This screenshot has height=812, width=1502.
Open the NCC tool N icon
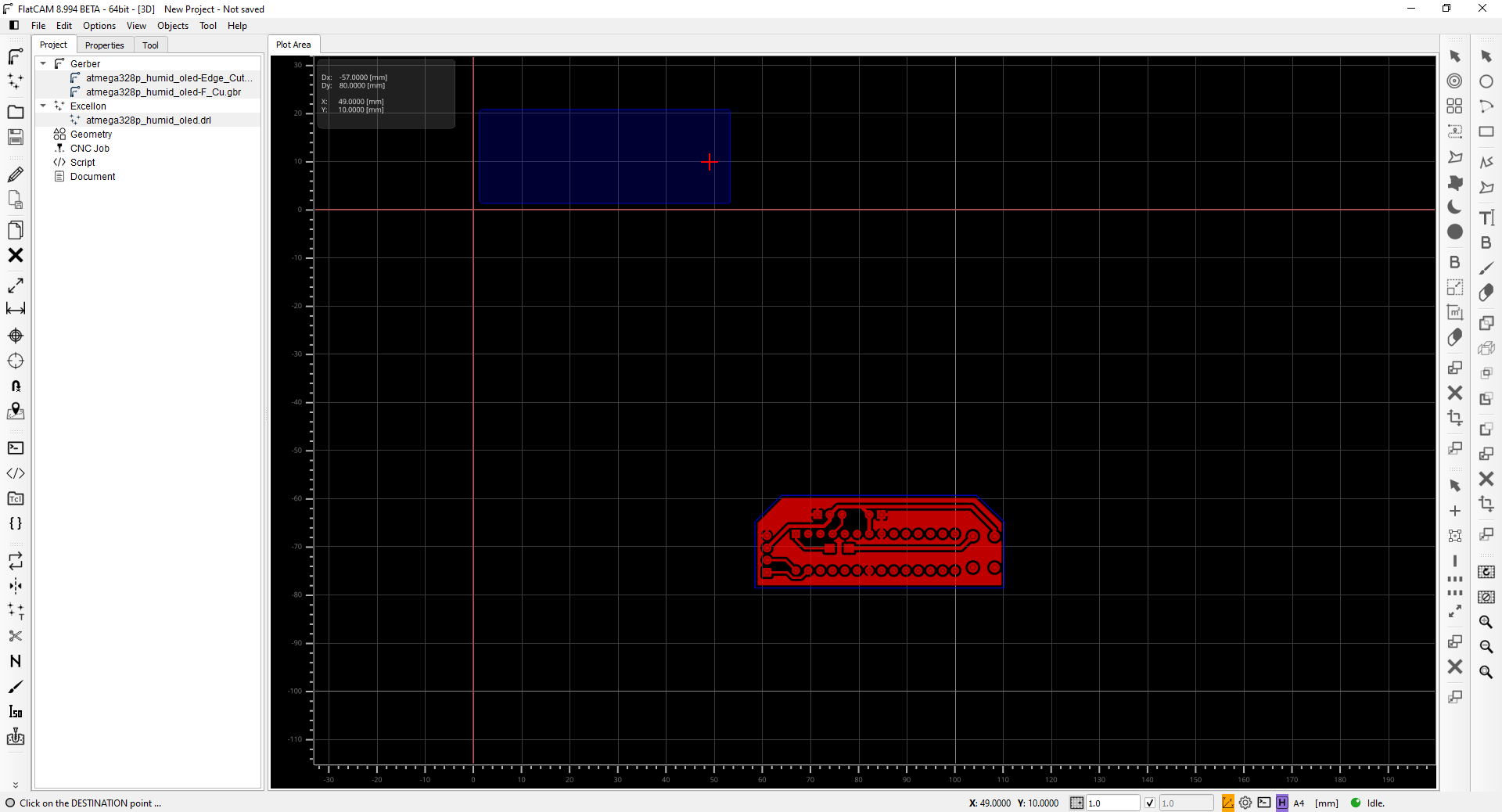click(15, 661)
